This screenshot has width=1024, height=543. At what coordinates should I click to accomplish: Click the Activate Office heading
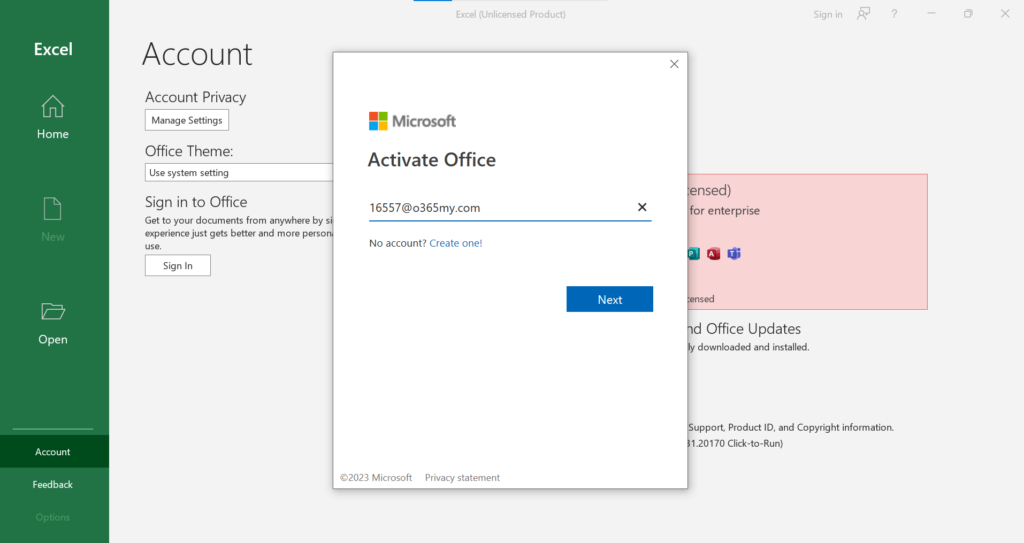coord(432,160)
